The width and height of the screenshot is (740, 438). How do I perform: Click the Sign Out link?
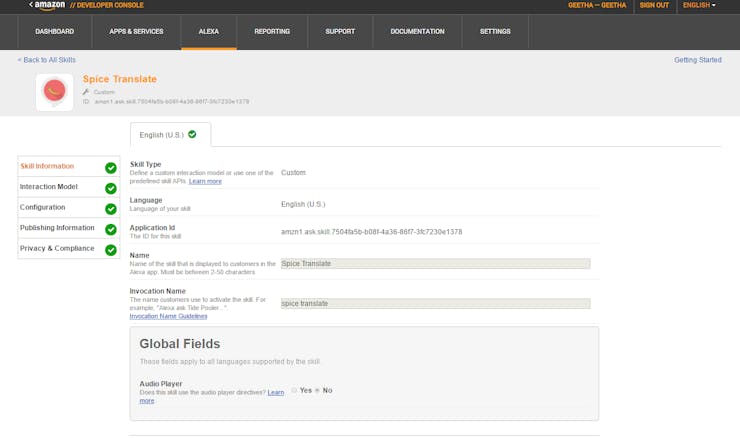click(x=654, y=5)
